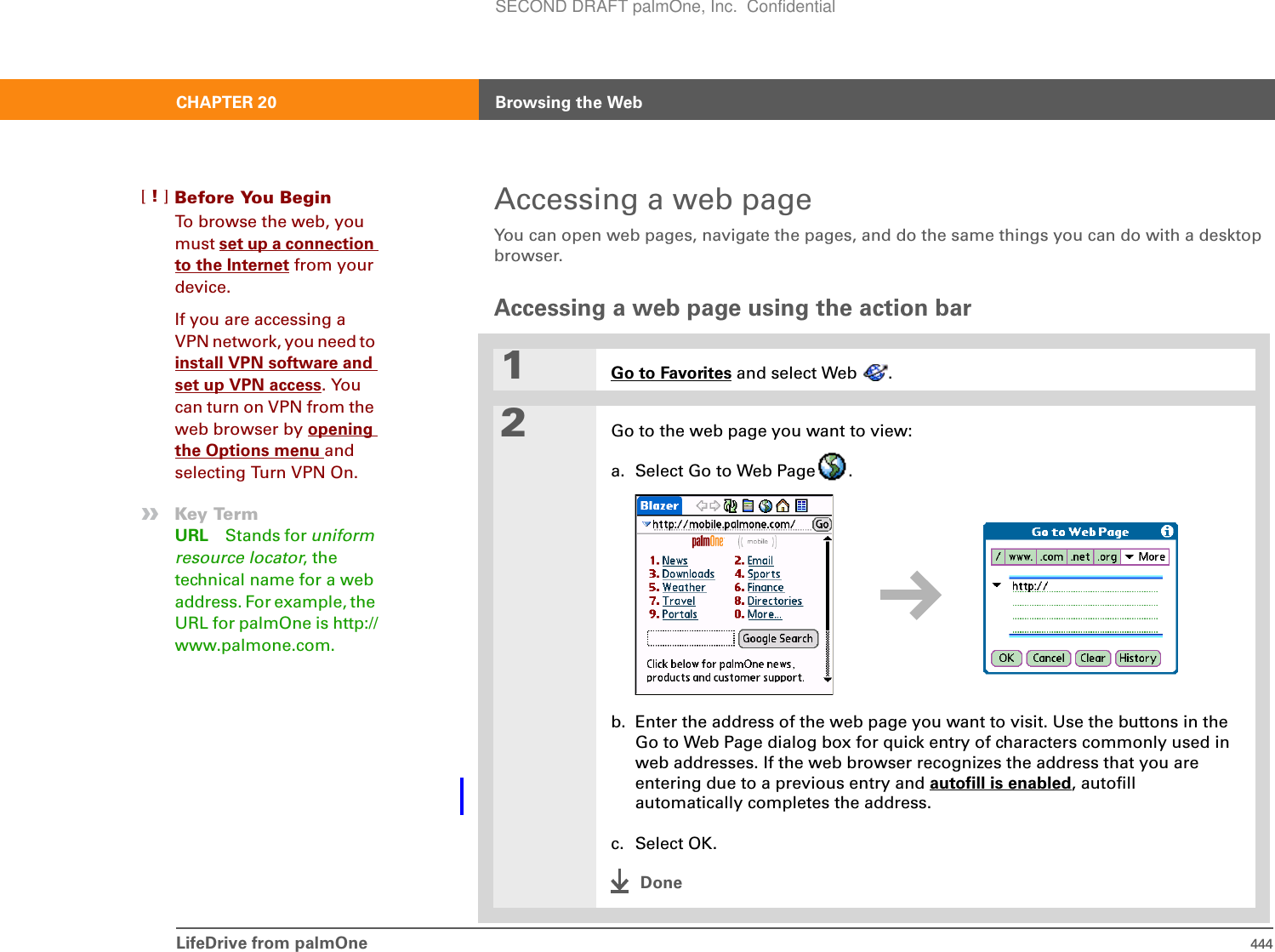Open the More dropdown in Go to Web Page
The image size is (1275, 952).
click(x=1145, y=556)
